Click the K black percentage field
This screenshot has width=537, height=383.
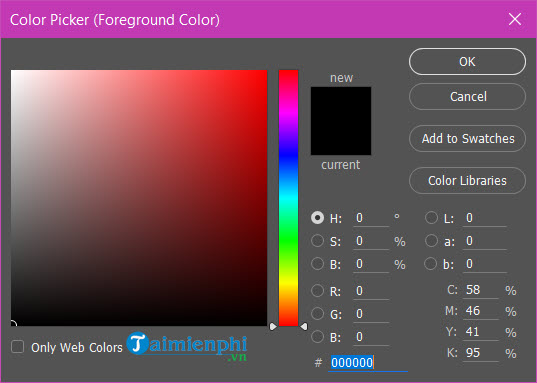(x=481, y=353)
